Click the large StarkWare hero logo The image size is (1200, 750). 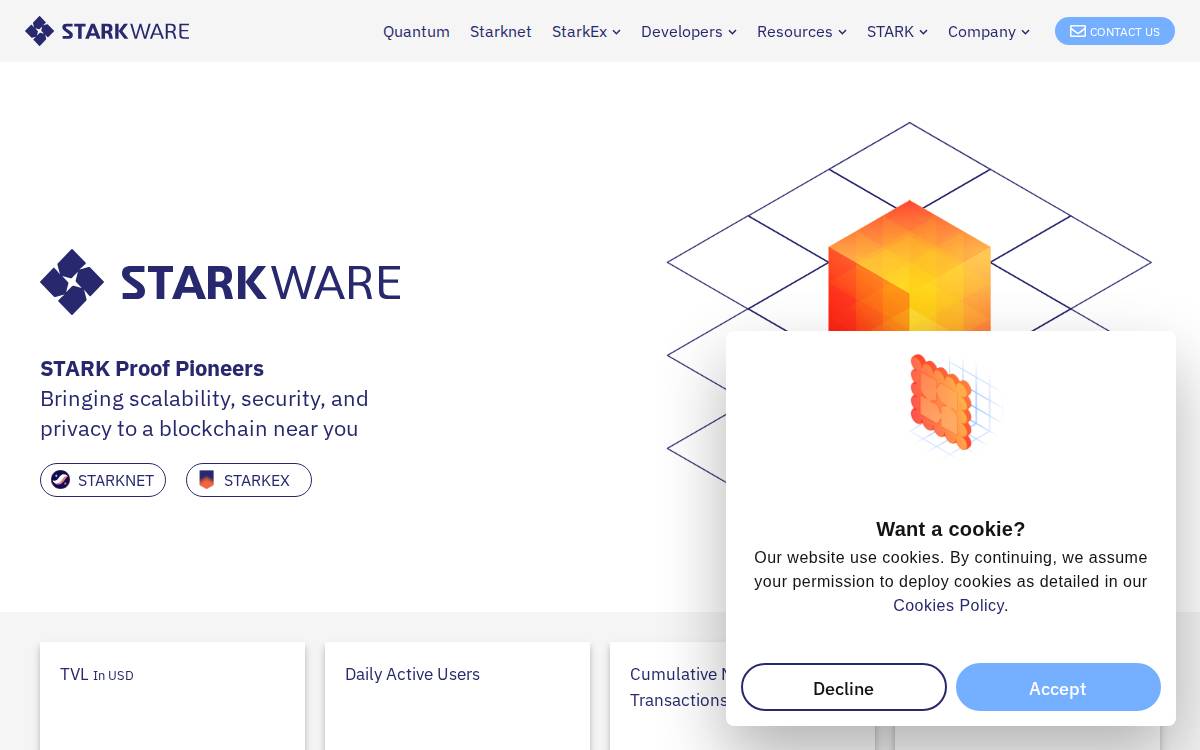coord(220,282)
